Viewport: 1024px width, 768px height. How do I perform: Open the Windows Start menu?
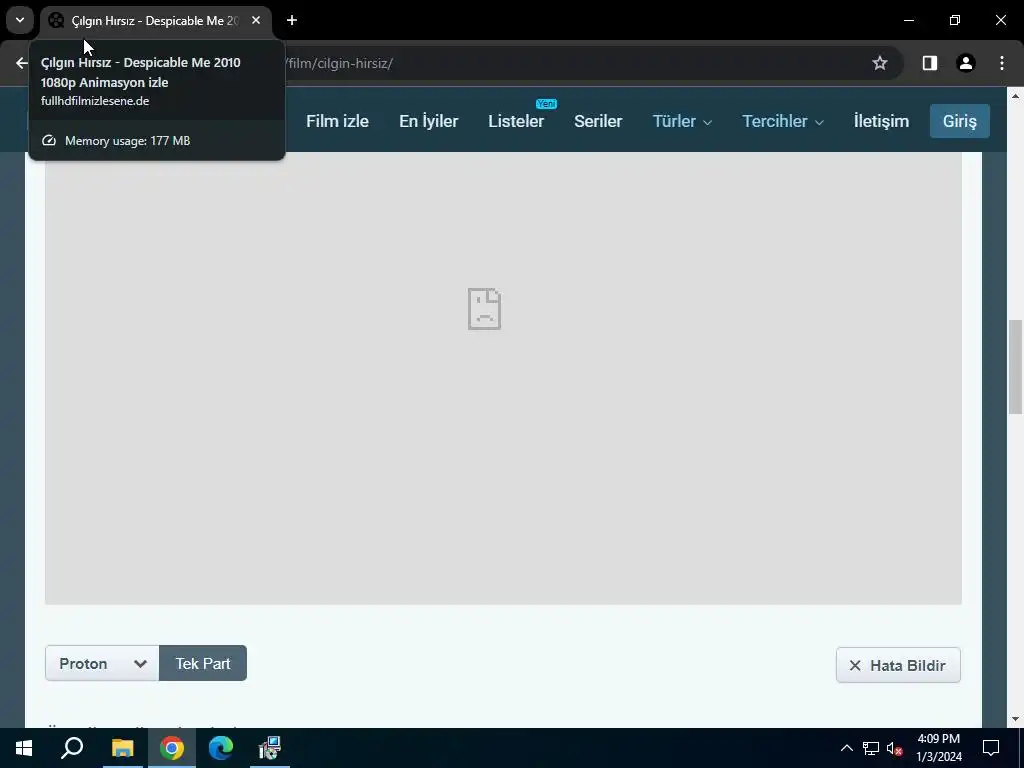tap(24, 748)
